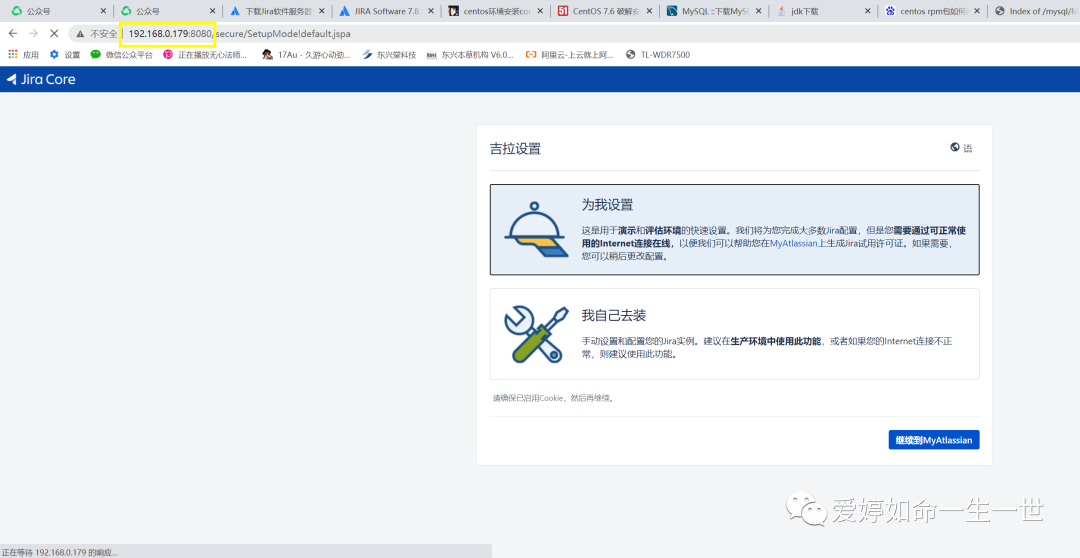Close the centos环境安装 tab
Viewport: 1080px width, 558px height.
coord(540,11)
